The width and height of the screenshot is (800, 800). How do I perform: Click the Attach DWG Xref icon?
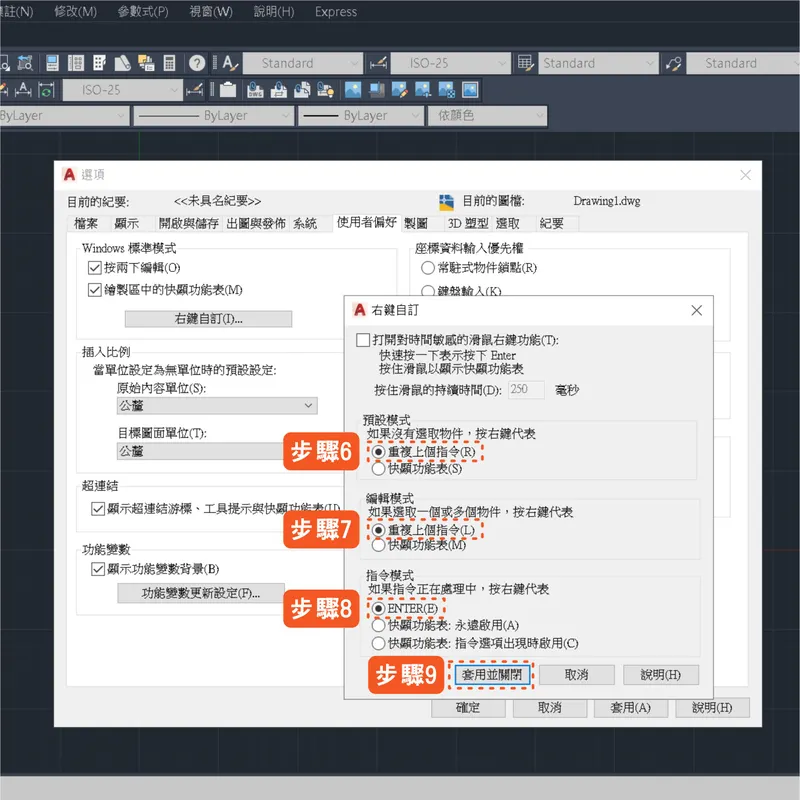coord(255,90)
